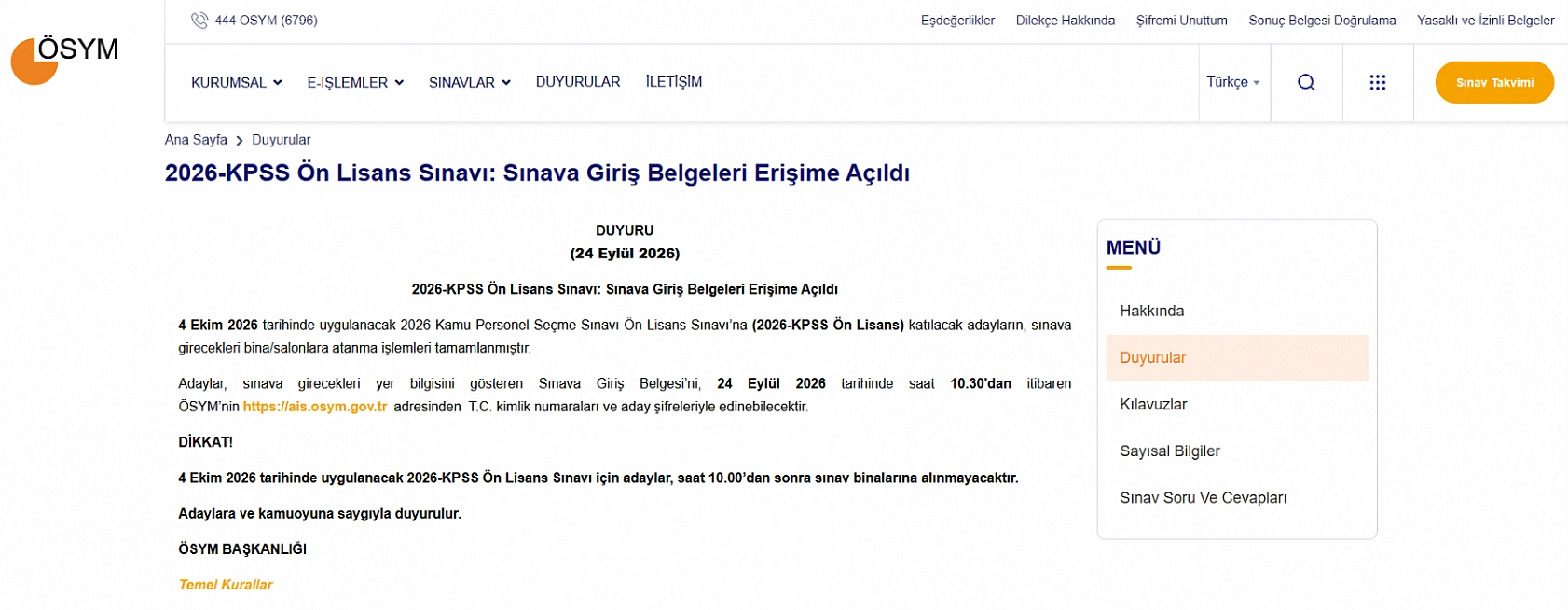
Task: Click the ÖSYM logo
Action: 64,59
